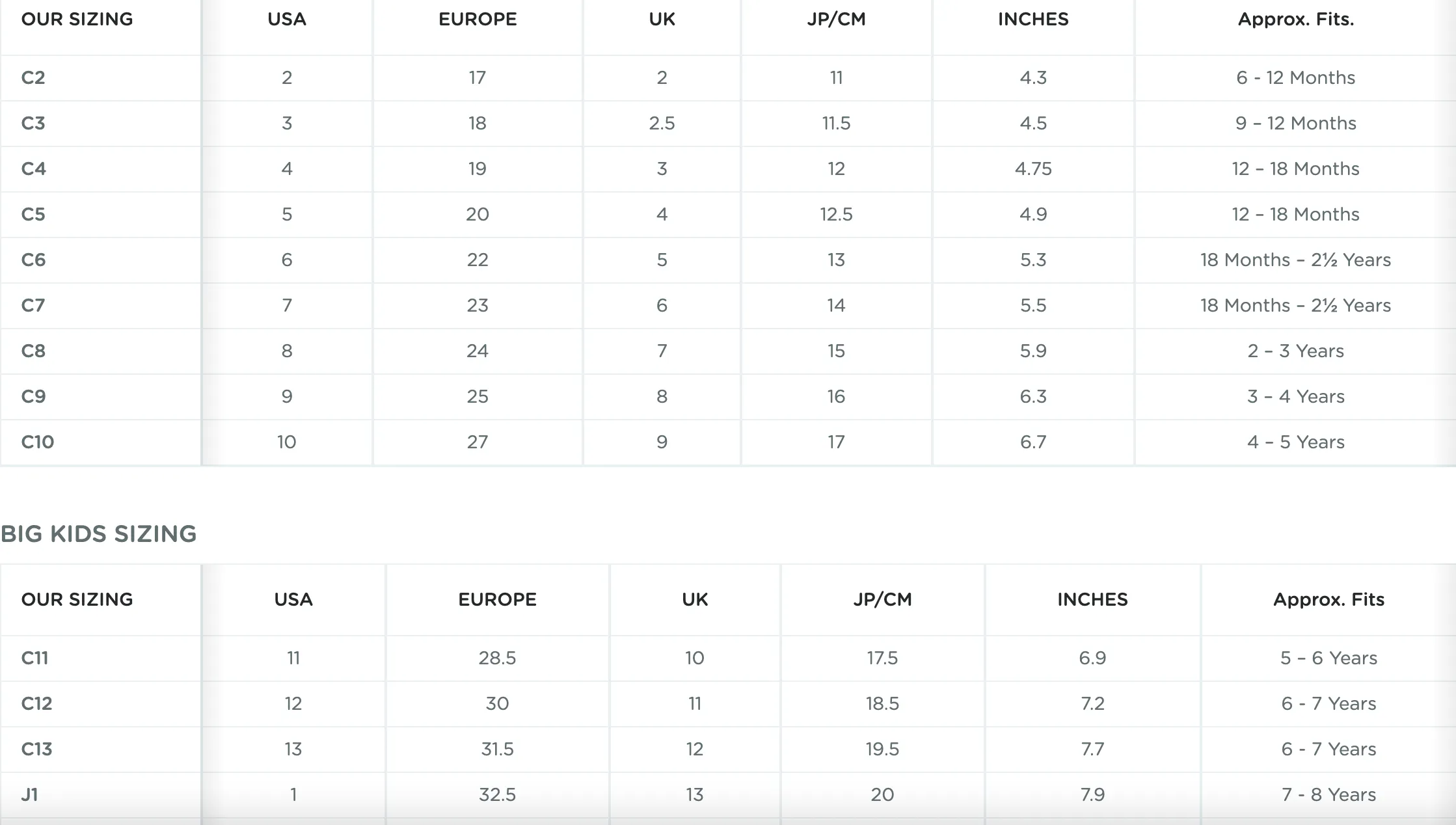Click the 4.75 inches cell in C4 row
The width and height of the screenshot is (1456, 825).
coord(1033,169)
